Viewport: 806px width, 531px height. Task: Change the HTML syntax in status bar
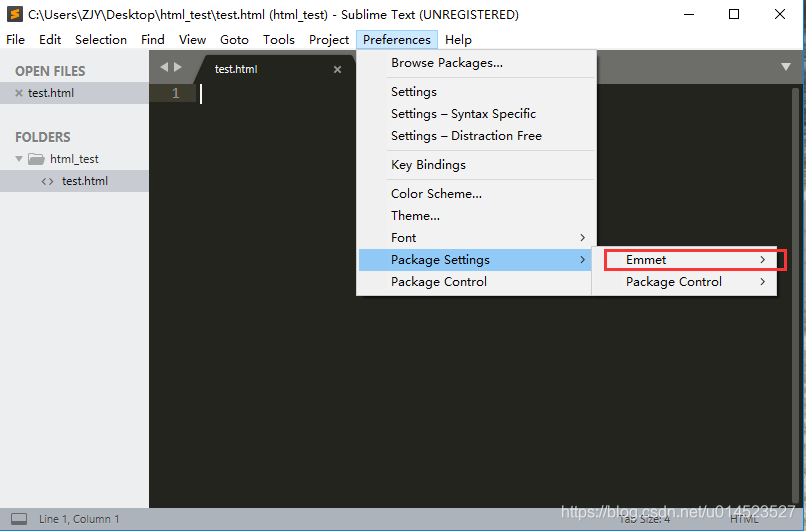click(x=744, y=519)
